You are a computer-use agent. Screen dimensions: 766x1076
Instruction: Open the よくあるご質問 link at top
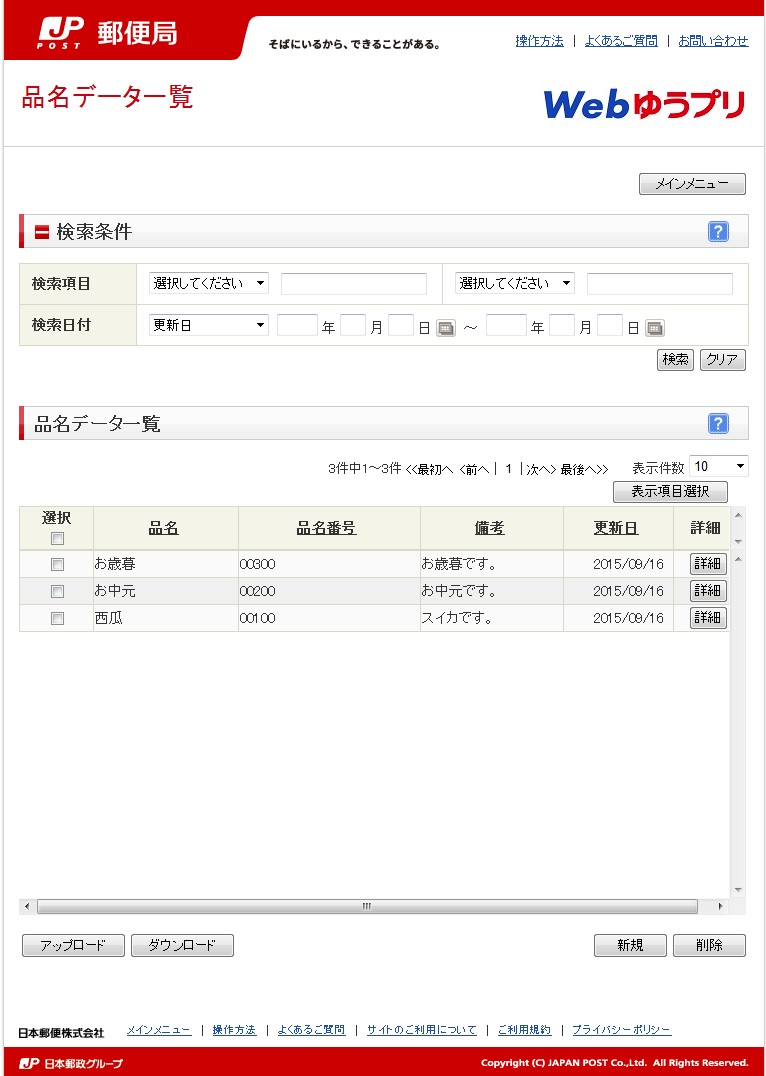[621, 41]
